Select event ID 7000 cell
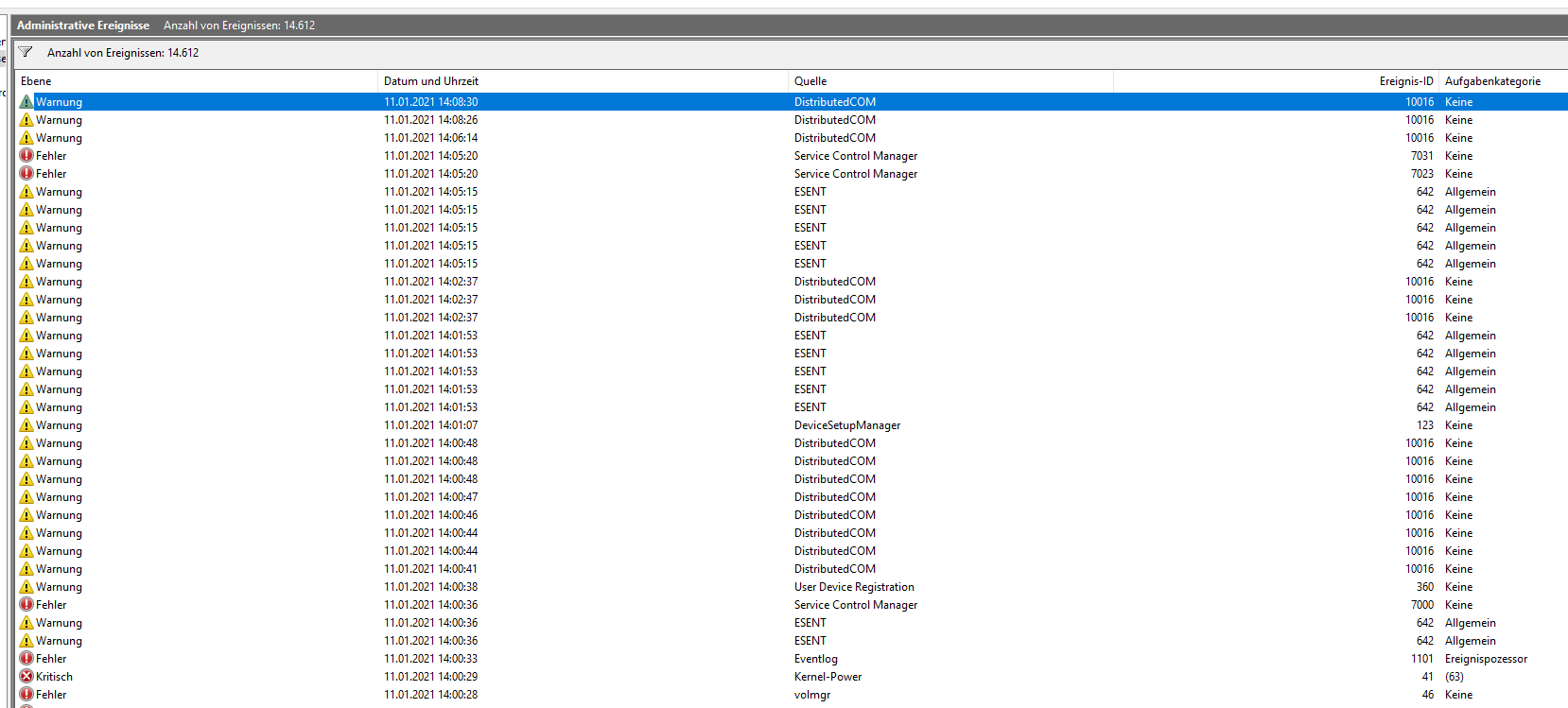This screenshot has height=708, width=1568. click(x=1421, y=604)
